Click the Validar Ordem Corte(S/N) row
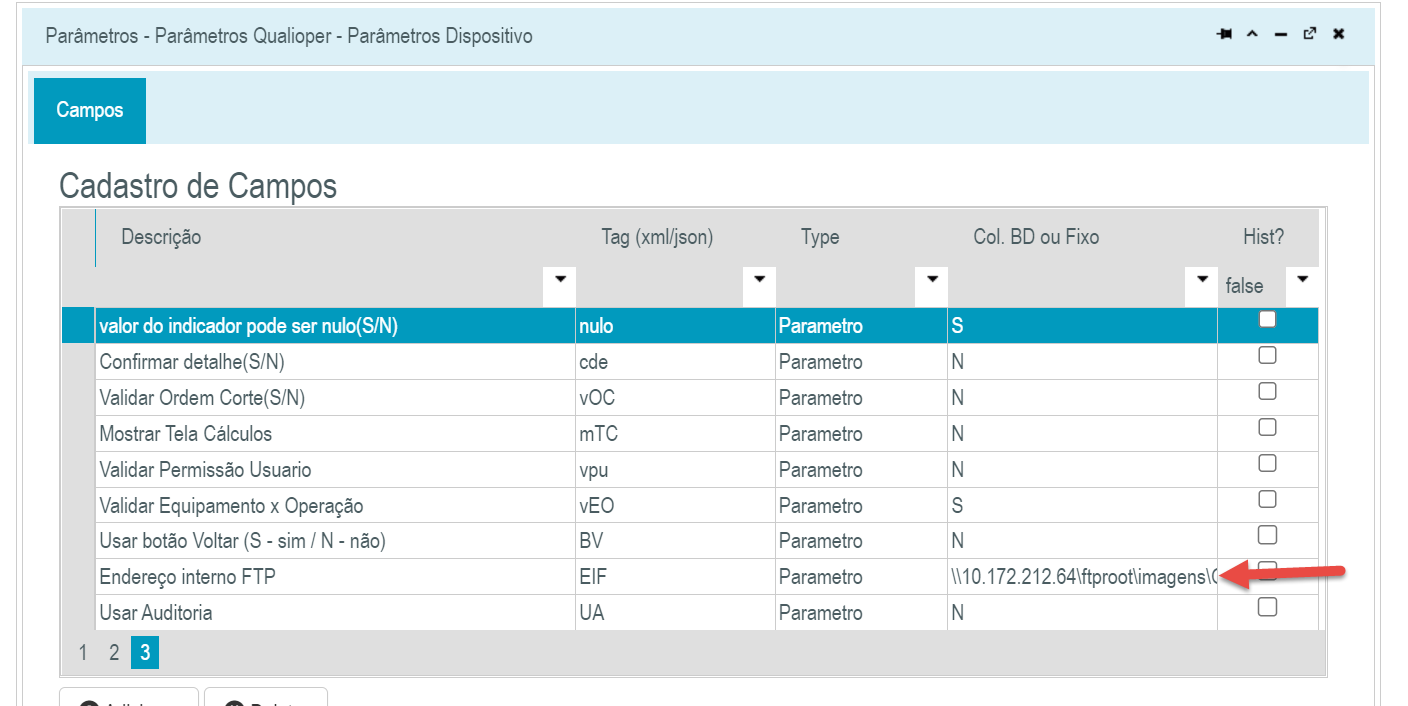Viewport: 1408px width, 706px height. click(202, 398)
